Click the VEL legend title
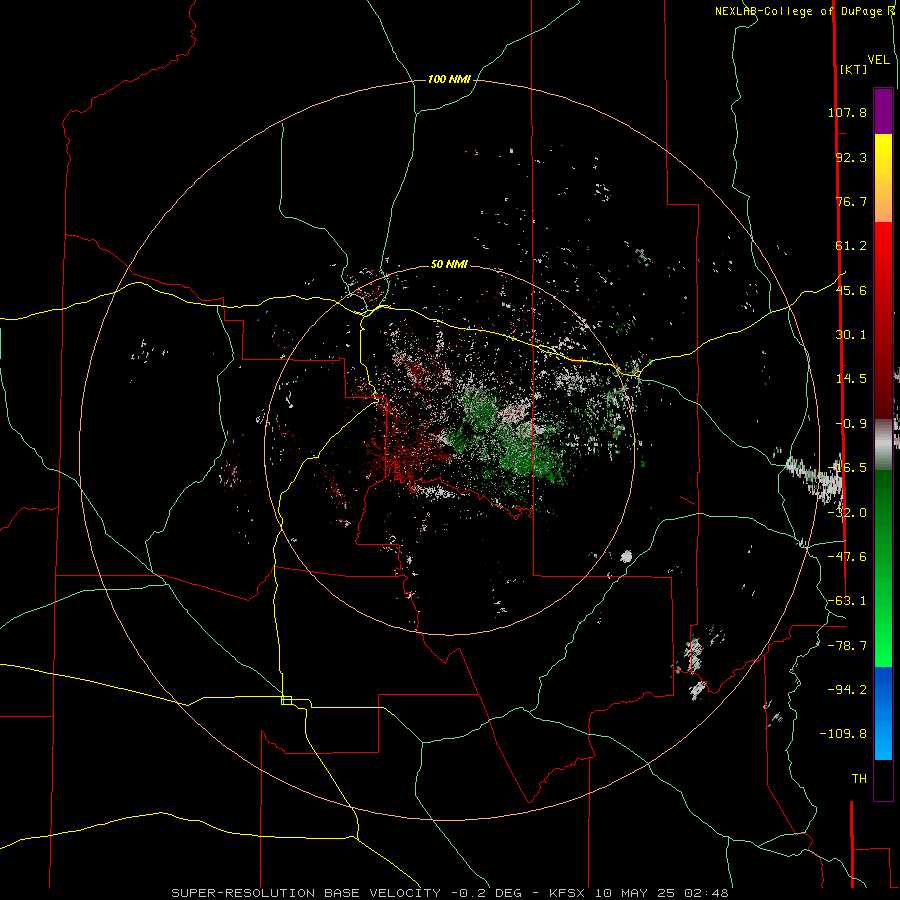Viewport: 900px width, 900px height. (x=878, y=60)
